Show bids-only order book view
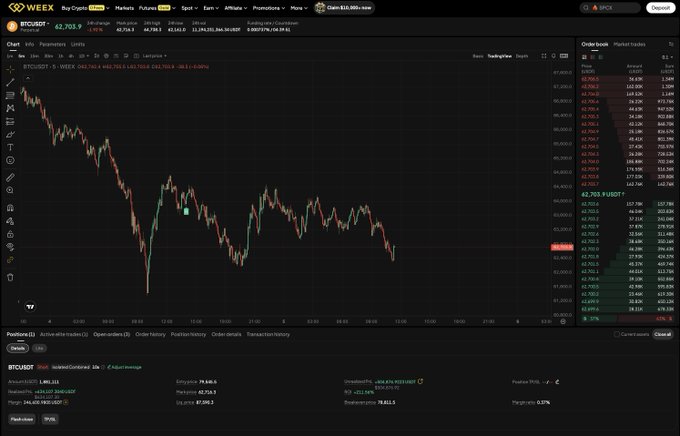680x436 pixels. click(x=601, y=57)
